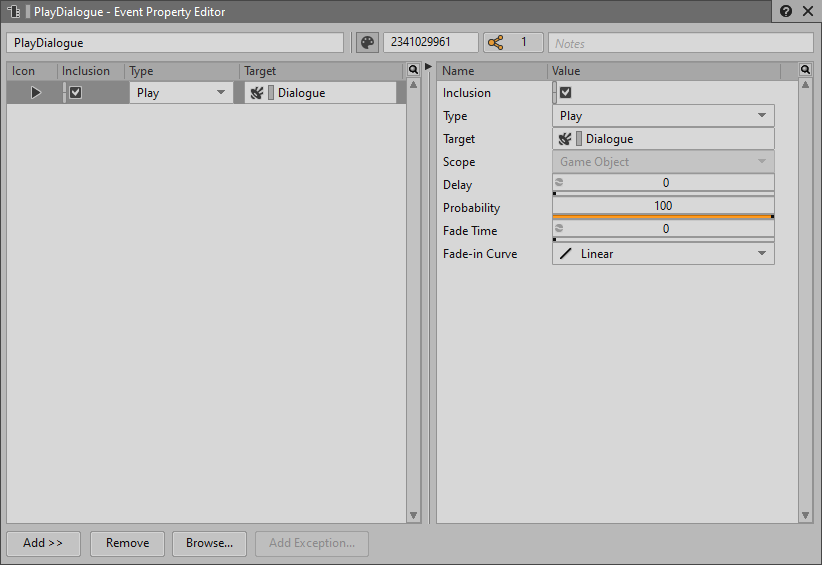This screenshot has width=822, height=565.
Task: Click the search icon in the property list header
Action: click(805, 71)
